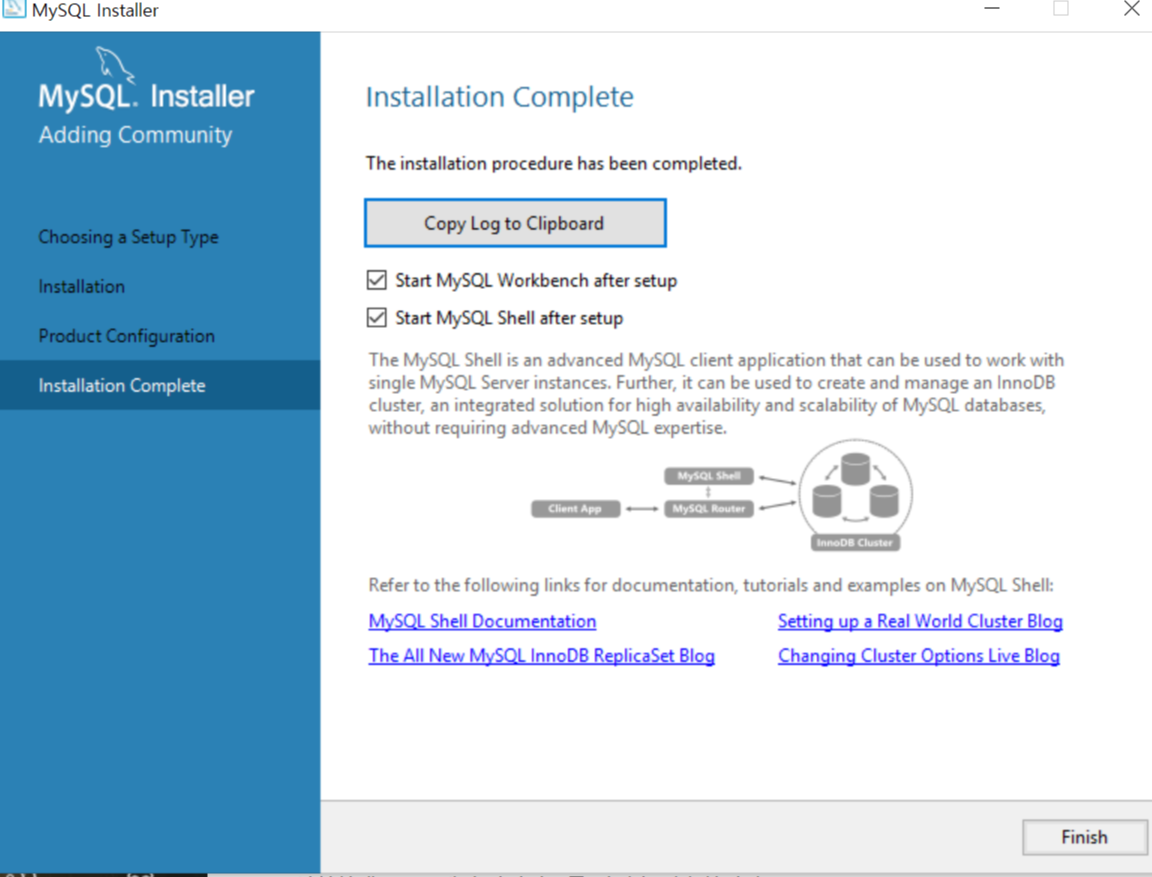Click the MySQL Router diagram box
Image resolution: width=1152 pixels, height=877 pixels.
click(x=709, y=508)
